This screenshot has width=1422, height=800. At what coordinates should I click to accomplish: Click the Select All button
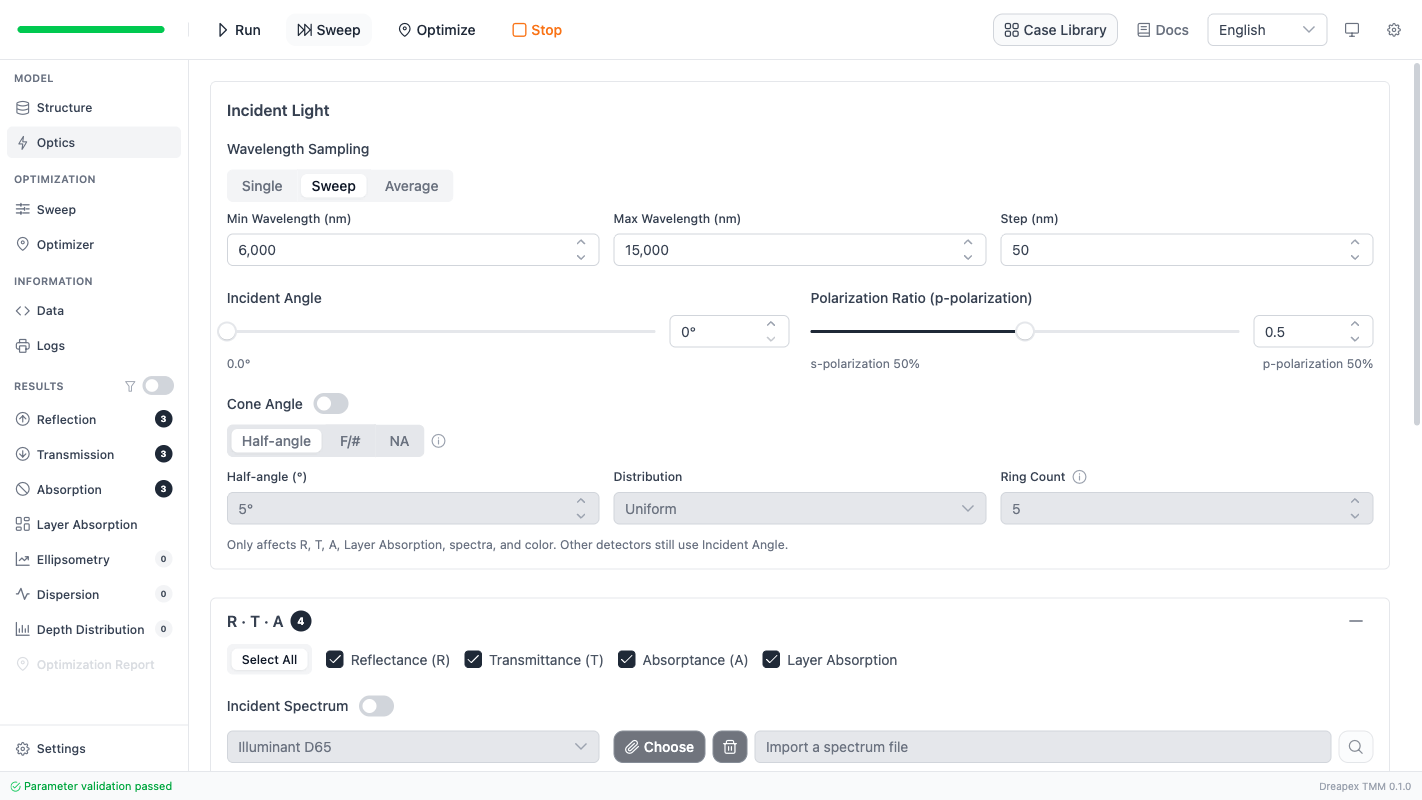point(269,660)
